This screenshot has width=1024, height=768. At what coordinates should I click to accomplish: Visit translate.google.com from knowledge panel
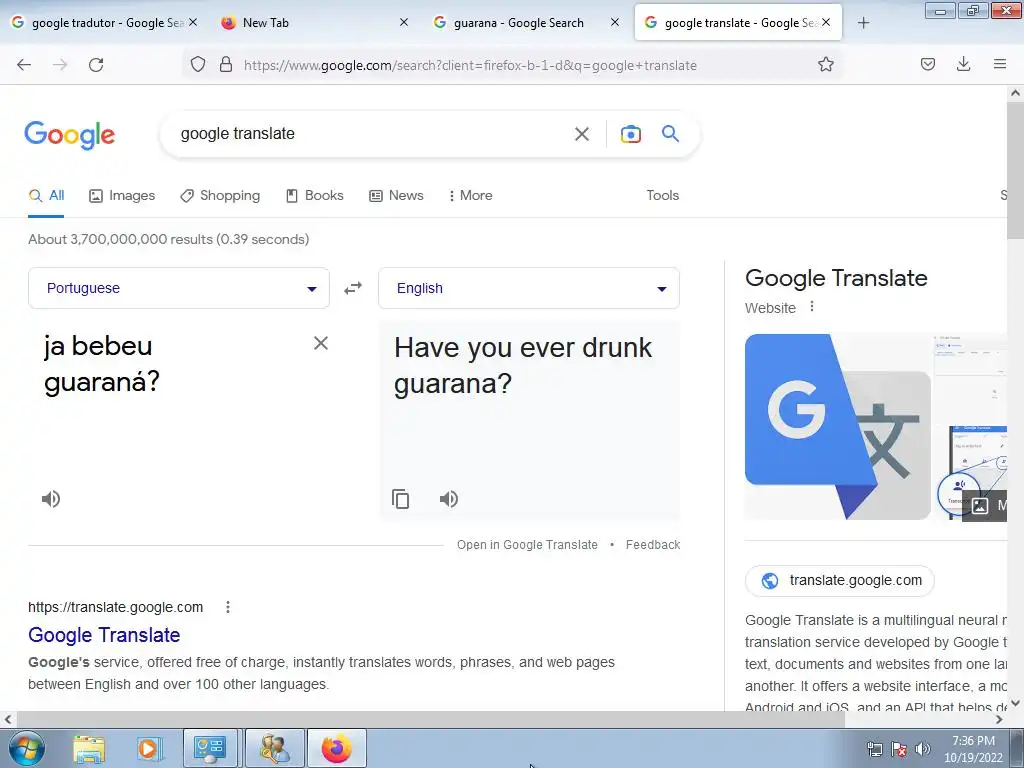[840, 581]
